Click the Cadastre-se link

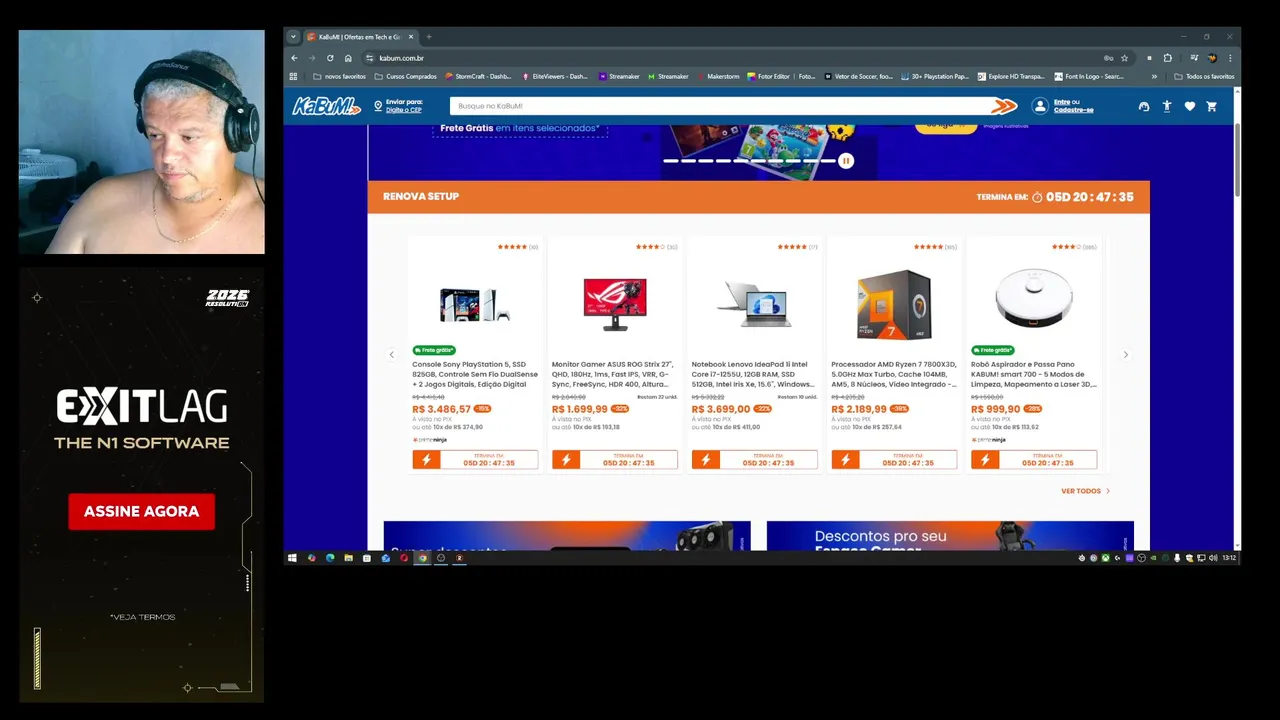pos(1074,110)
